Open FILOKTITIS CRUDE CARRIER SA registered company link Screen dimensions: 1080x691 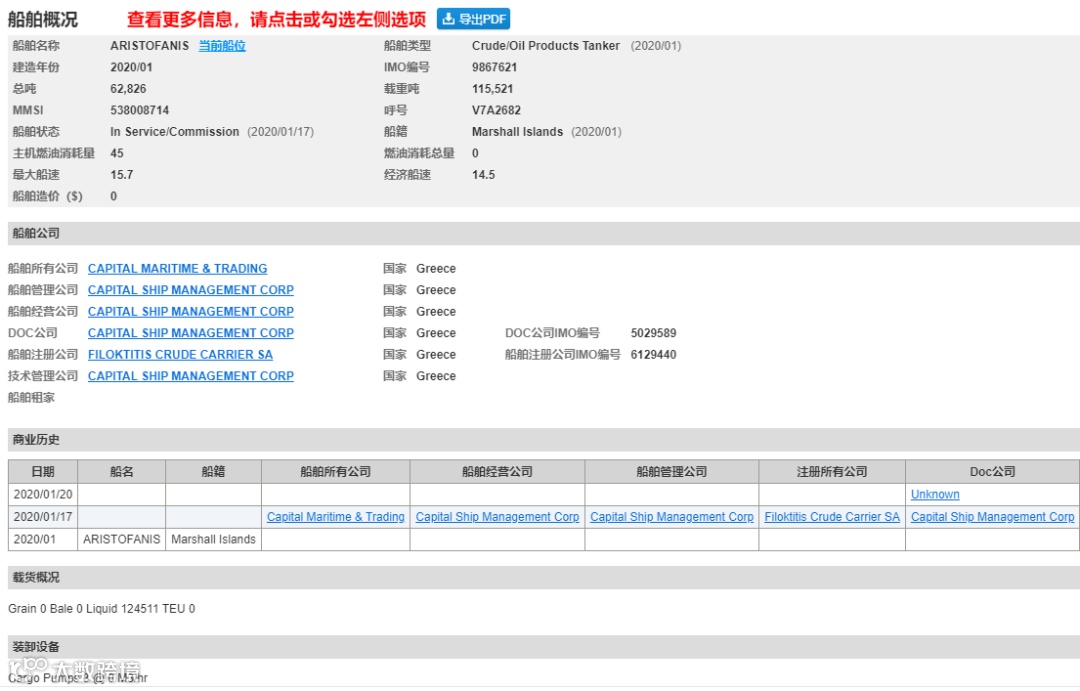[x=180, y=355]
